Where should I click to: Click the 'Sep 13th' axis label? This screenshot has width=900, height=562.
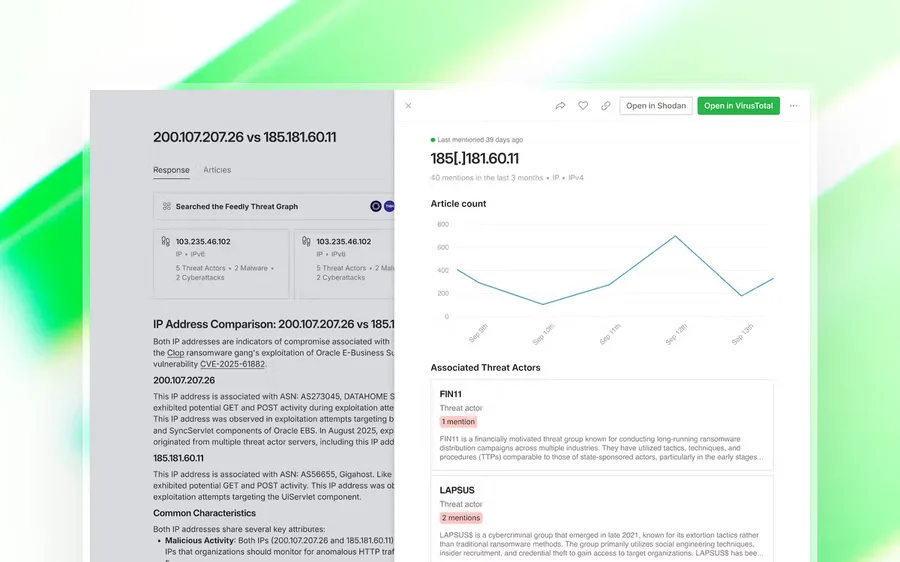point(742,334)
